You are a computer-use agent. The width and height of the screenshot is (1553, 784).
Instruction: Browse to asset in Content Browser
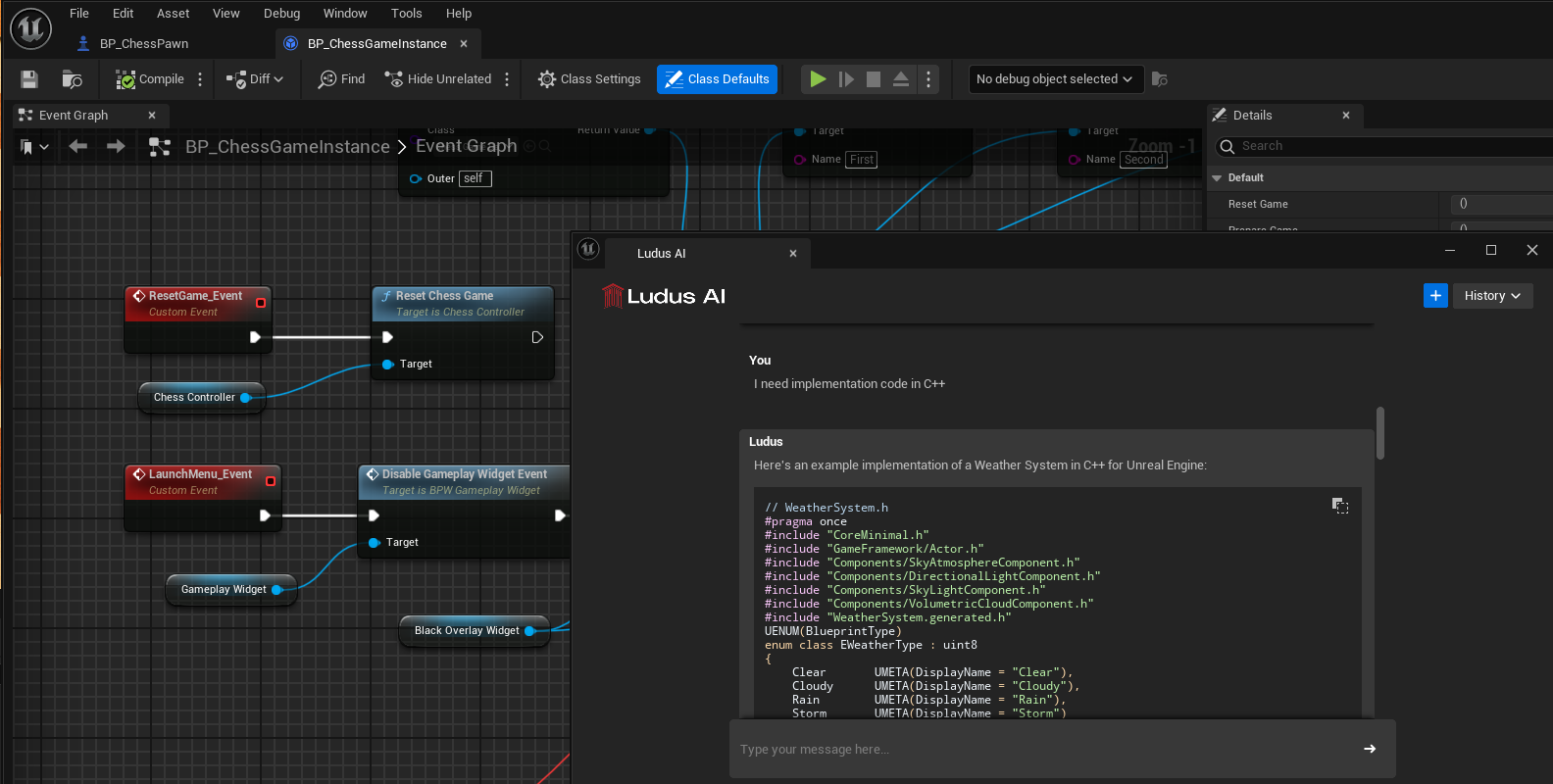tap(72, 79)
